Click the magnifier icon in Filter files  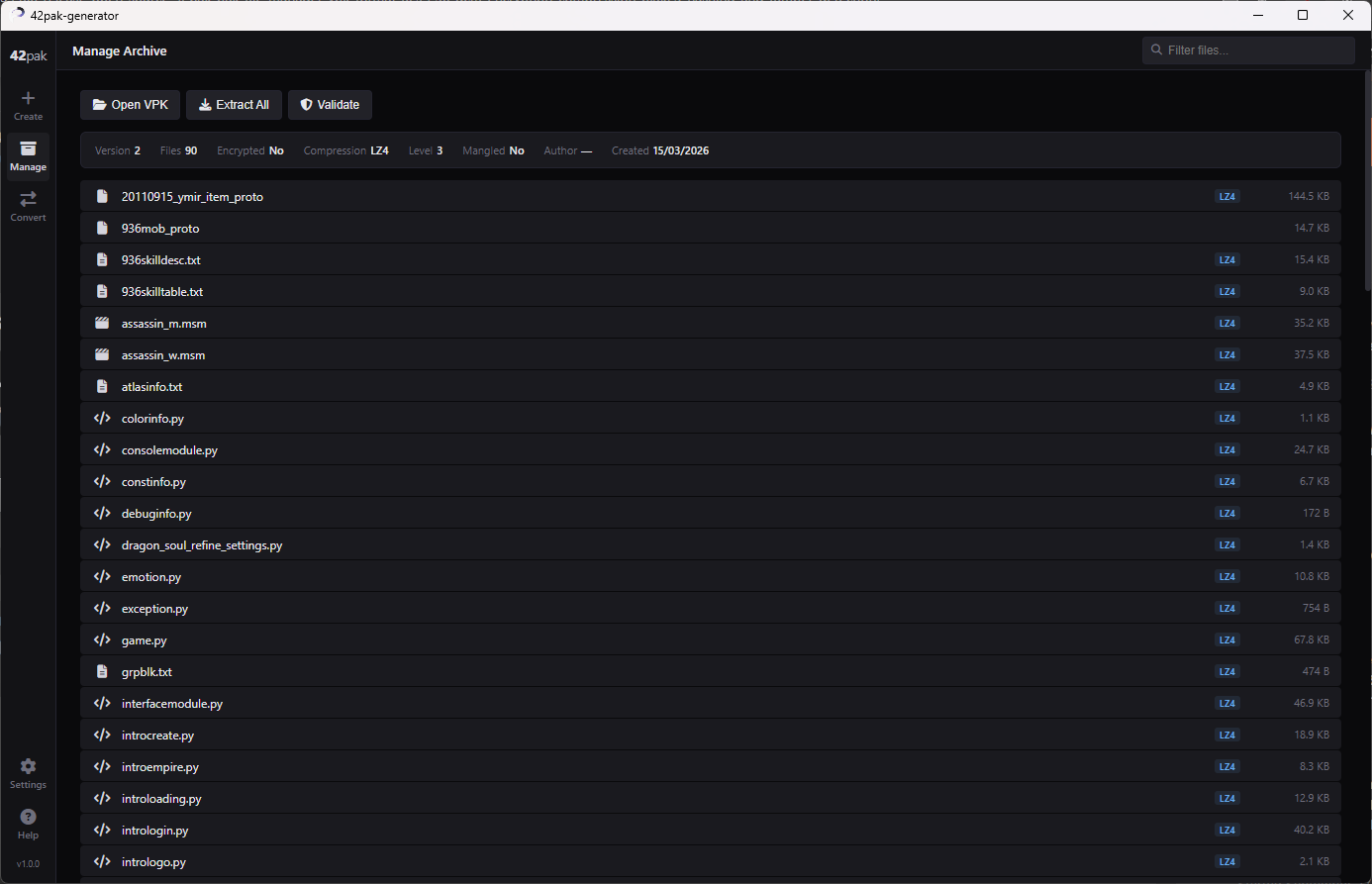point(1156,49)
